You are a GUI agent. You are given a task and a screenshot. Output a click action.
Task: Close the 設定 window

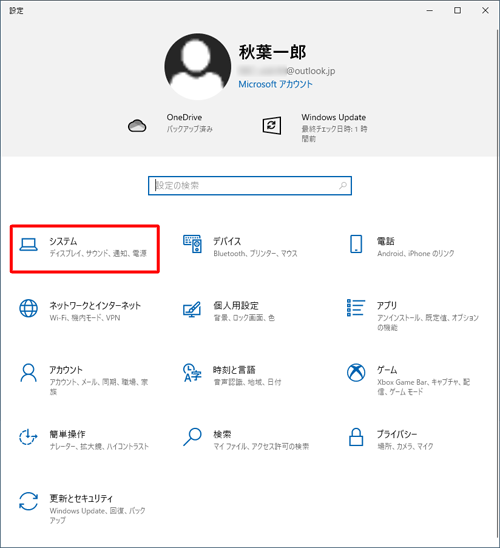(485, 10)
